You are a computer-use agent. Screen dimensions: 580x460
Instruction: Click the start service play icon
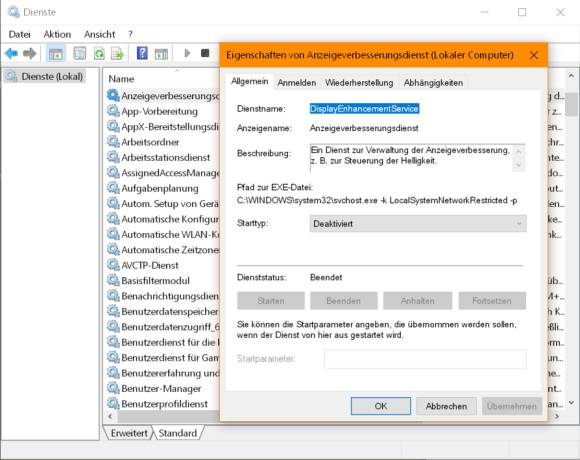coord(187,53)
